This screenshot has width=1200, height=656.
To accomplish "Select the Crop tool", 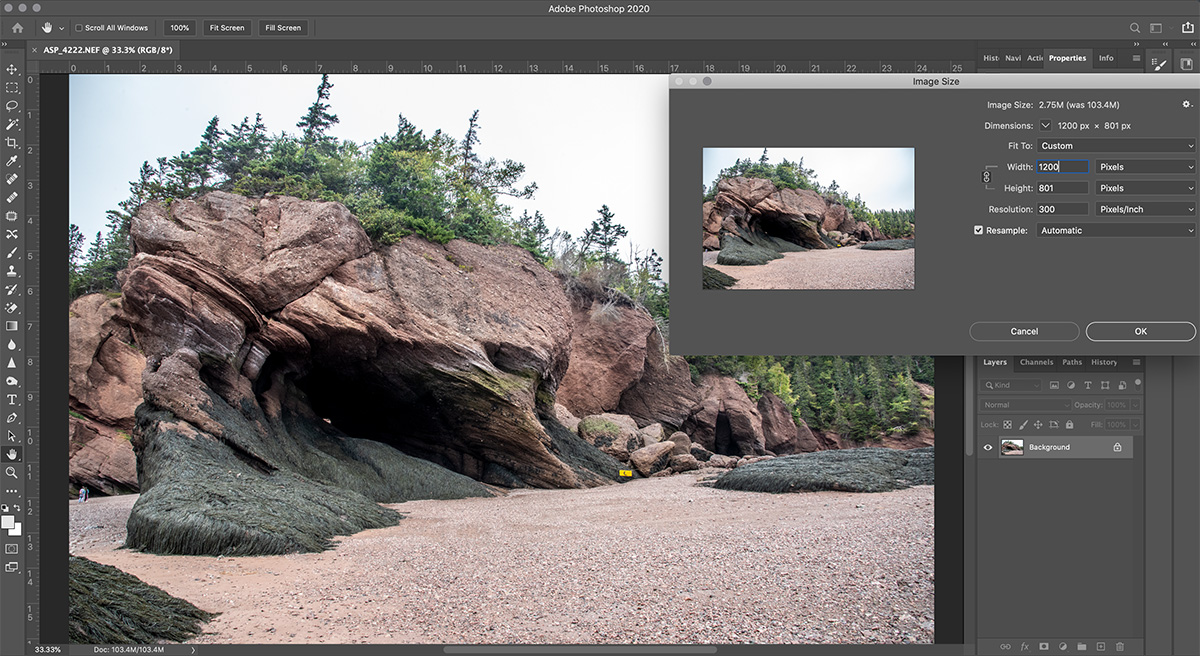I will pyautogui.click(x=12, y=143).
